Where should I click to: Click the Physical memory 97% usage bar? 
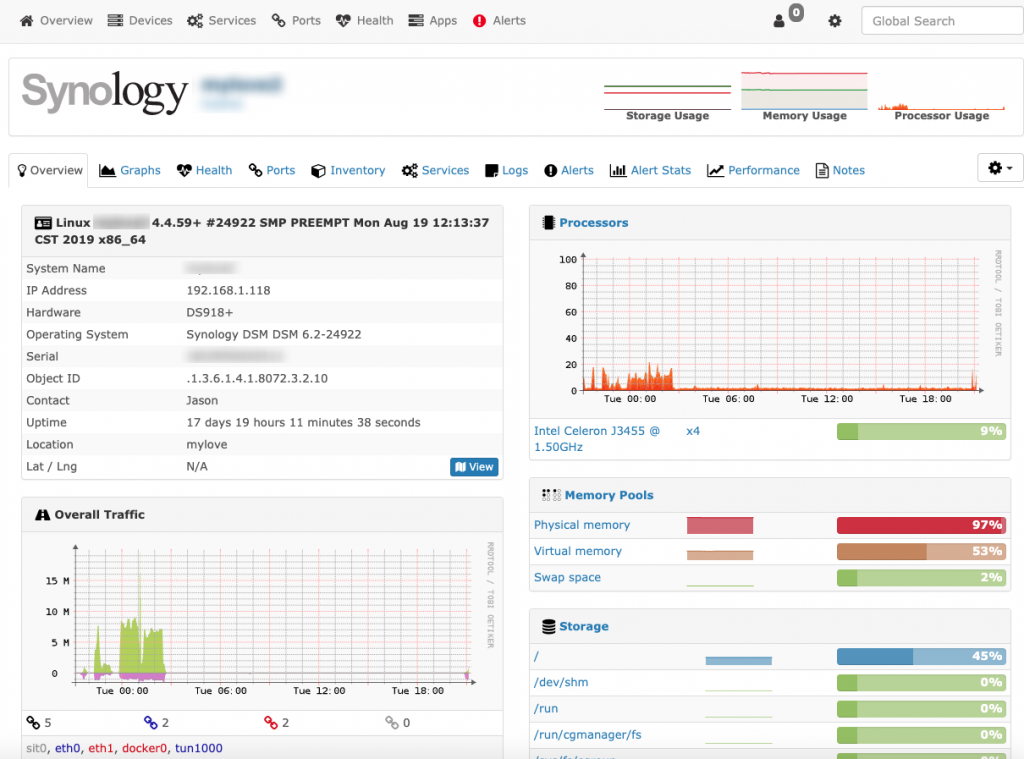(x=921, y=525)
